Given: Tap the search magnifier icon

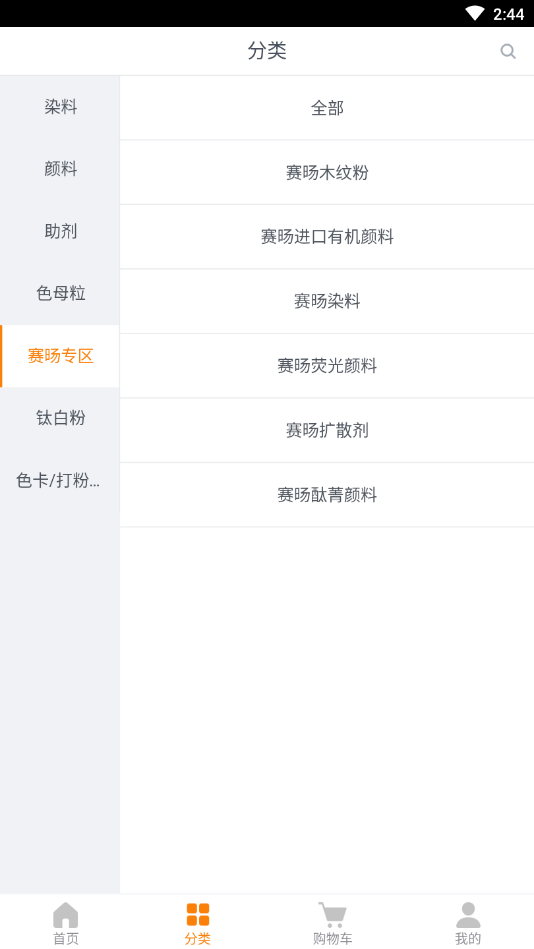Looking at the screenshot, I should coord(508,51).
